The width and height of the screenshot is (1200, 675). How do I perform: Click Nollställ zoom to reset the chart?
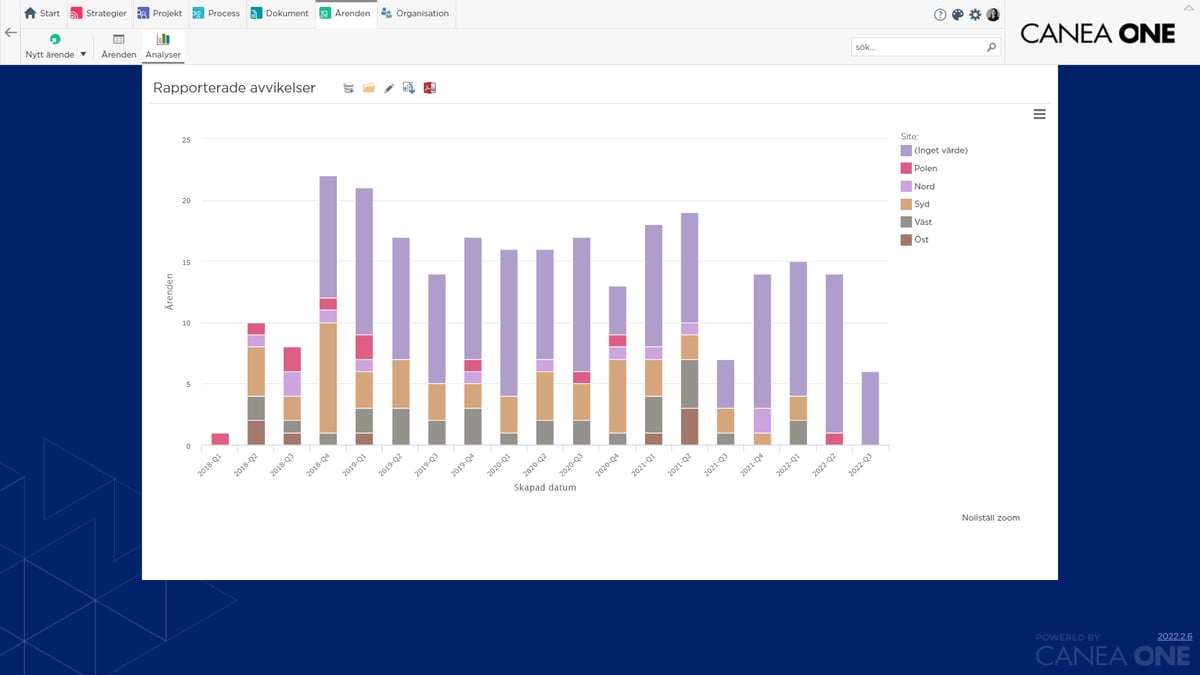990,517
